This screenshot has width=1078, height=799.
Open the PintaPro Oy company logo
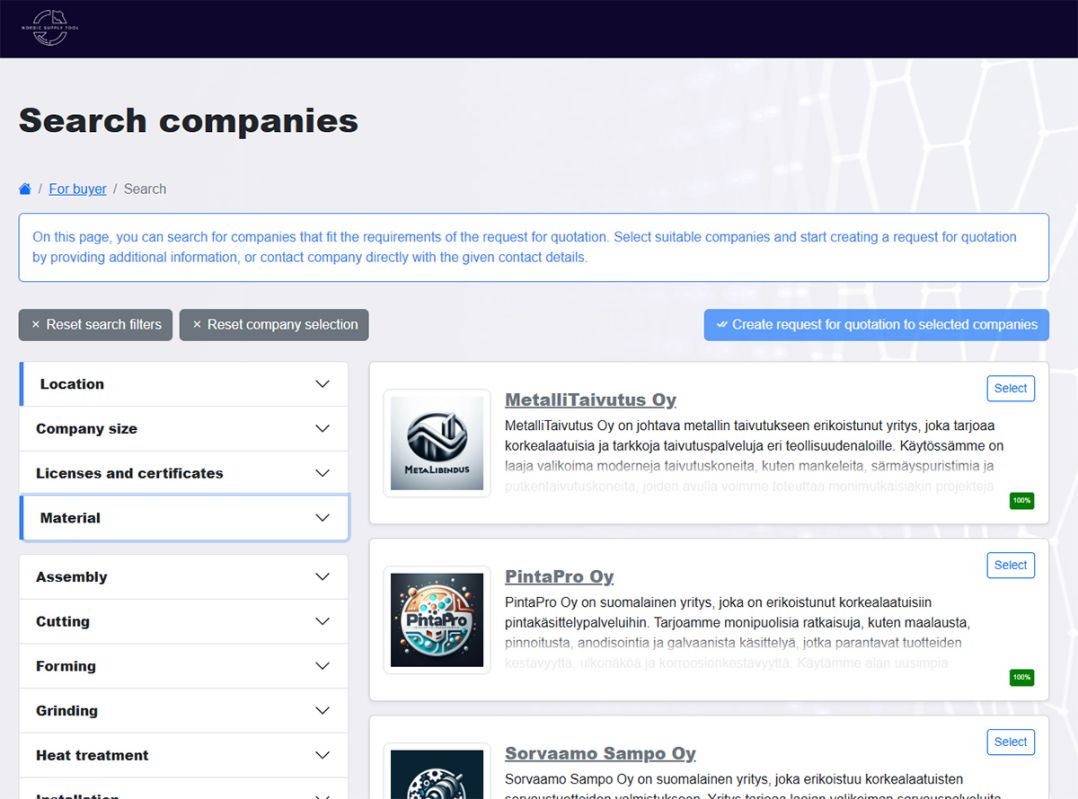[437, 620]
